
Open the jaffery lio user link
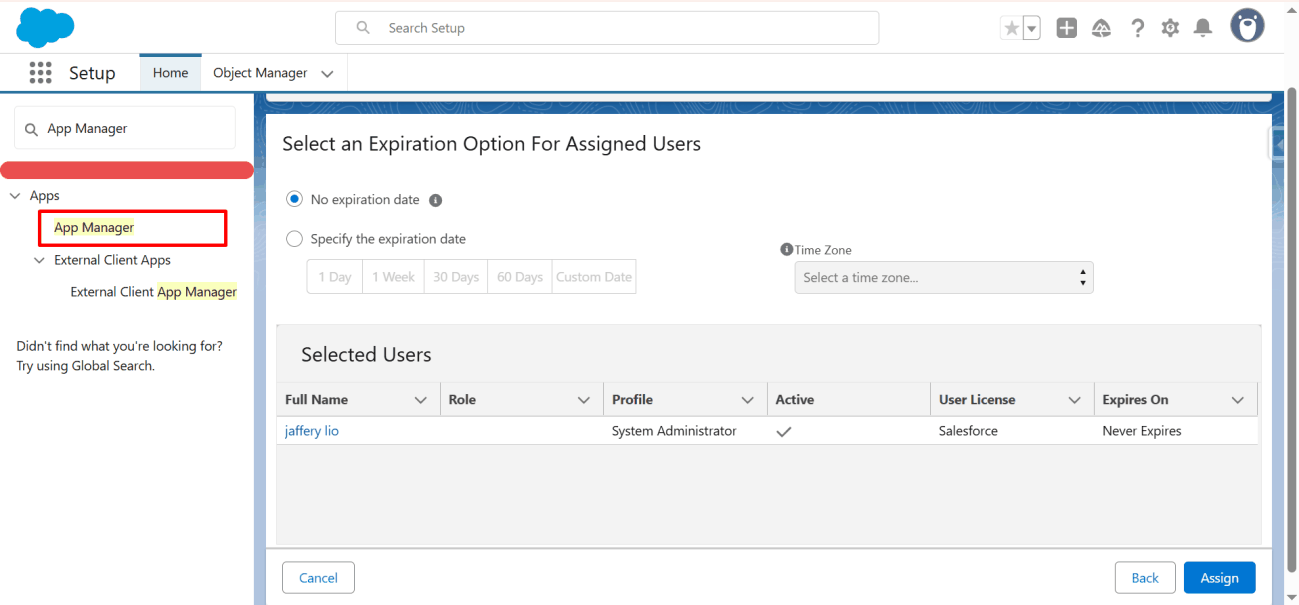point(312,431)
